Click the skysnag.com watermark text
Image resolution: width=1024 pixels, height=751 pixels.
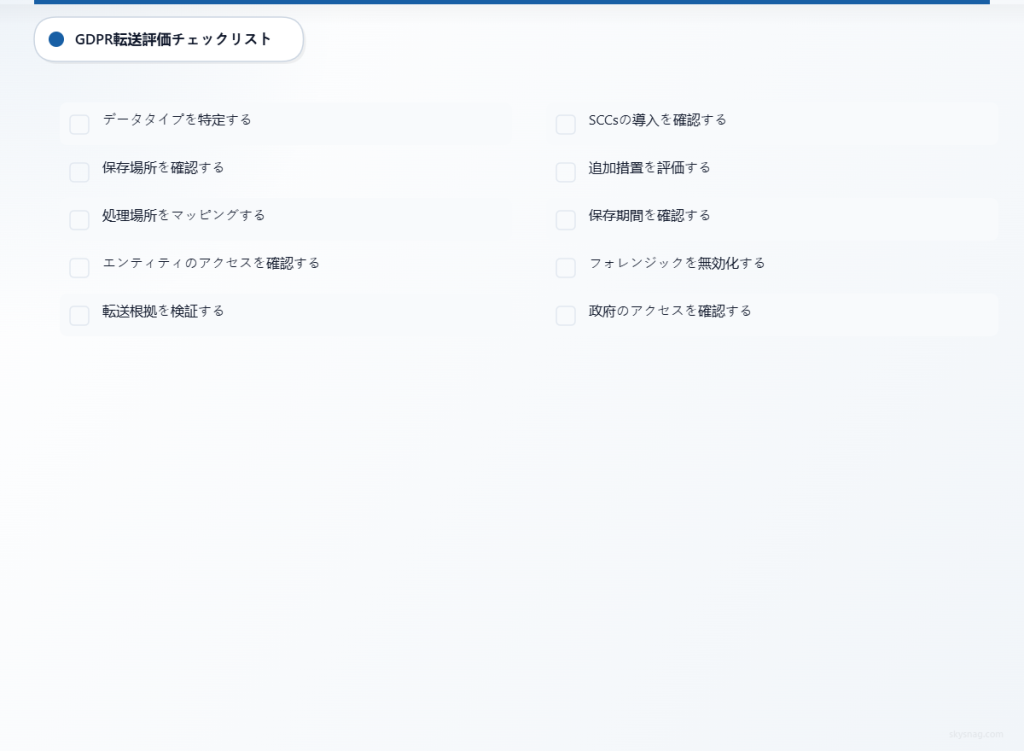(x=976, y=734)
